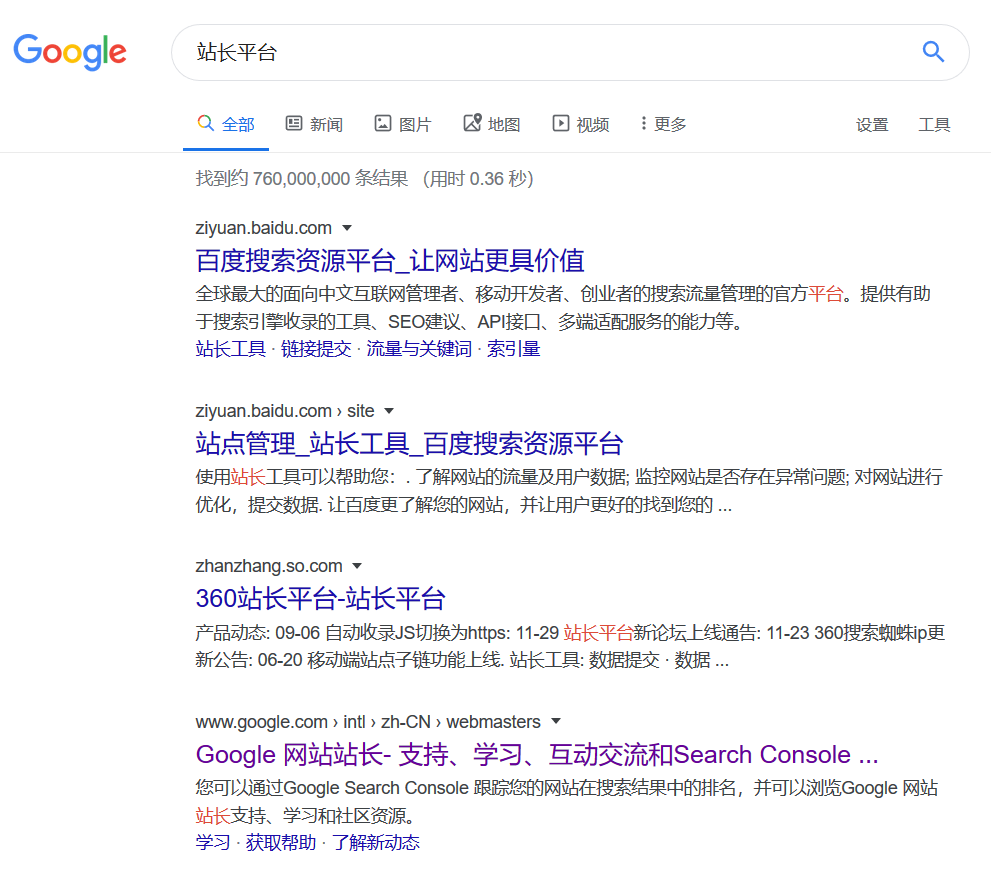
Task: Open the 流量与关键词 sitelink
Action: point(419,349)
